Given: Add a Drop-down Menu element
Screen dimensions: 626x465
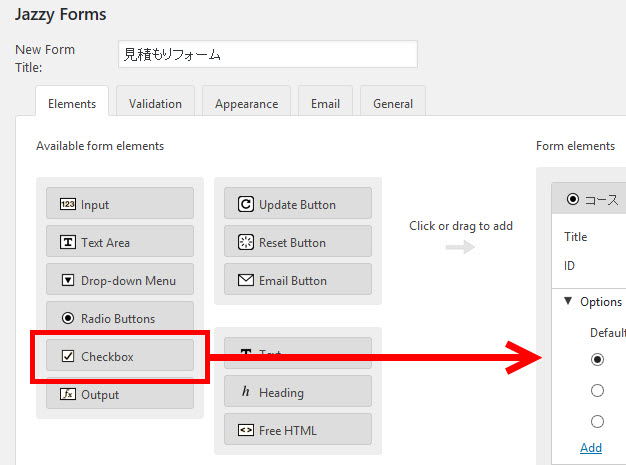Looking at the screenshot, I should click(120, 279).
